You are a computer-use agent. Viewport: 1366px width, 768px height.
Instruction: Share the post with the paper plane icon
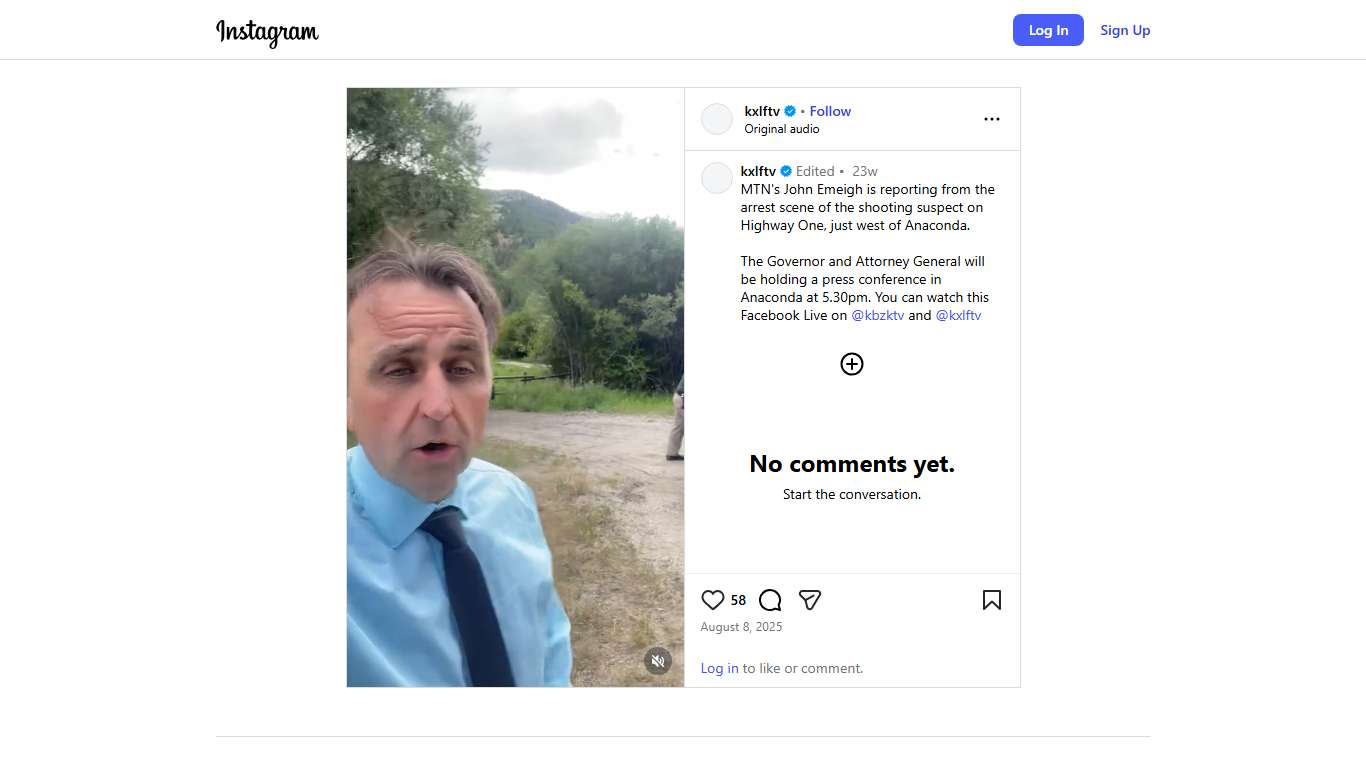[x=810, y=600]
